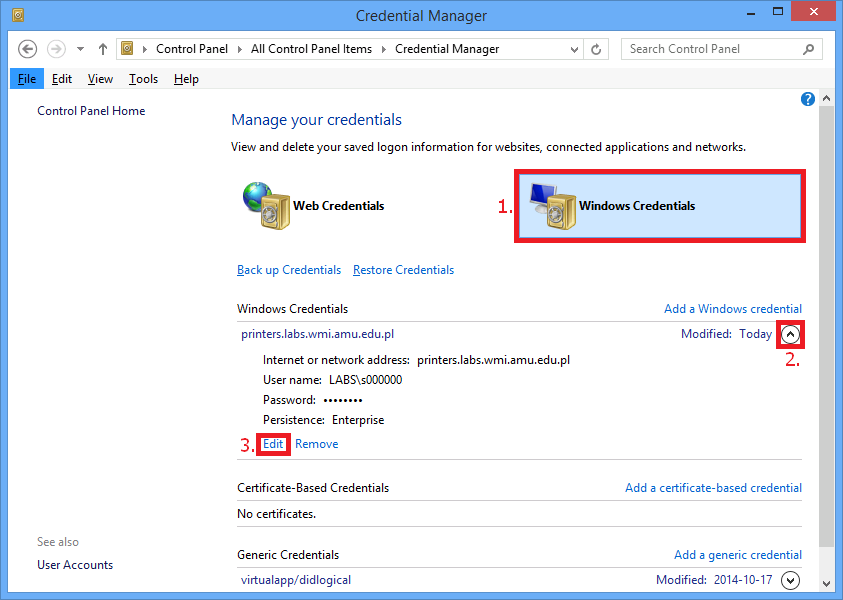Click Back up Credentials link
843x600 pixels.
pyautogui.click(x=289, y=270)
